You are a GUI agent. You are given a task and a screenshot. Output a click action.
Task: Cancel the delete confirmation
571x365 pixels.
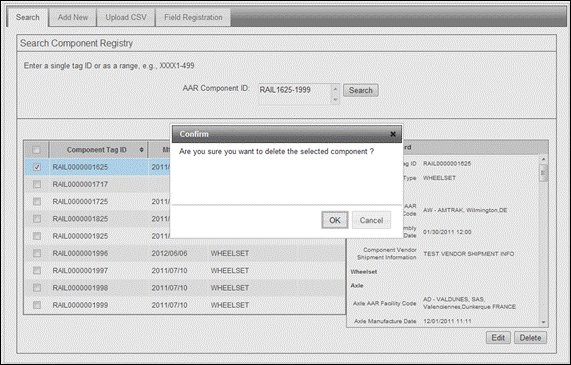coord(371,220)
